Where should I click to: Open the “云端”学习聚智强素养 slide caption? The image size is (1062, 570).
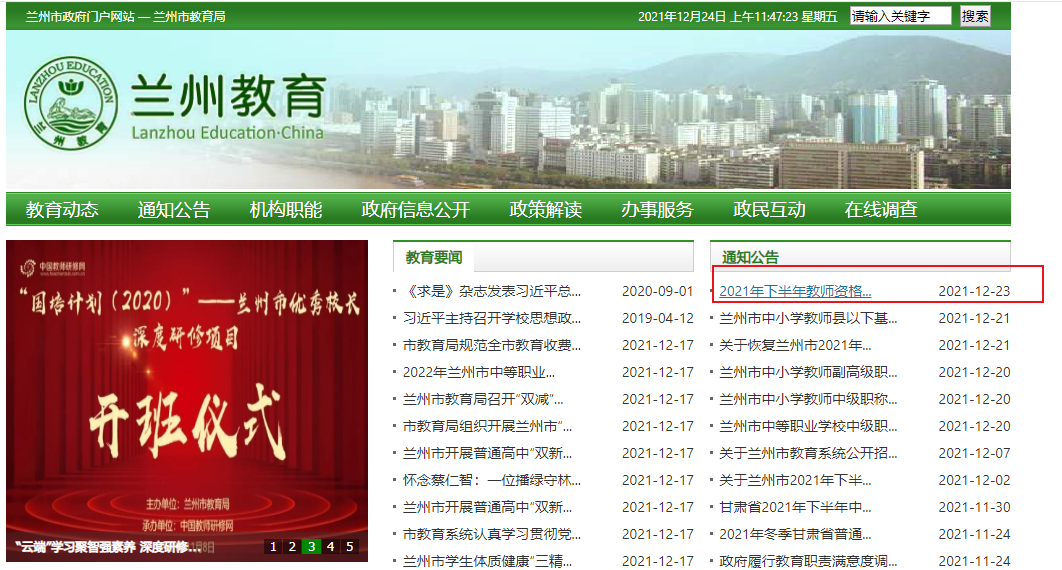point(108,547)
